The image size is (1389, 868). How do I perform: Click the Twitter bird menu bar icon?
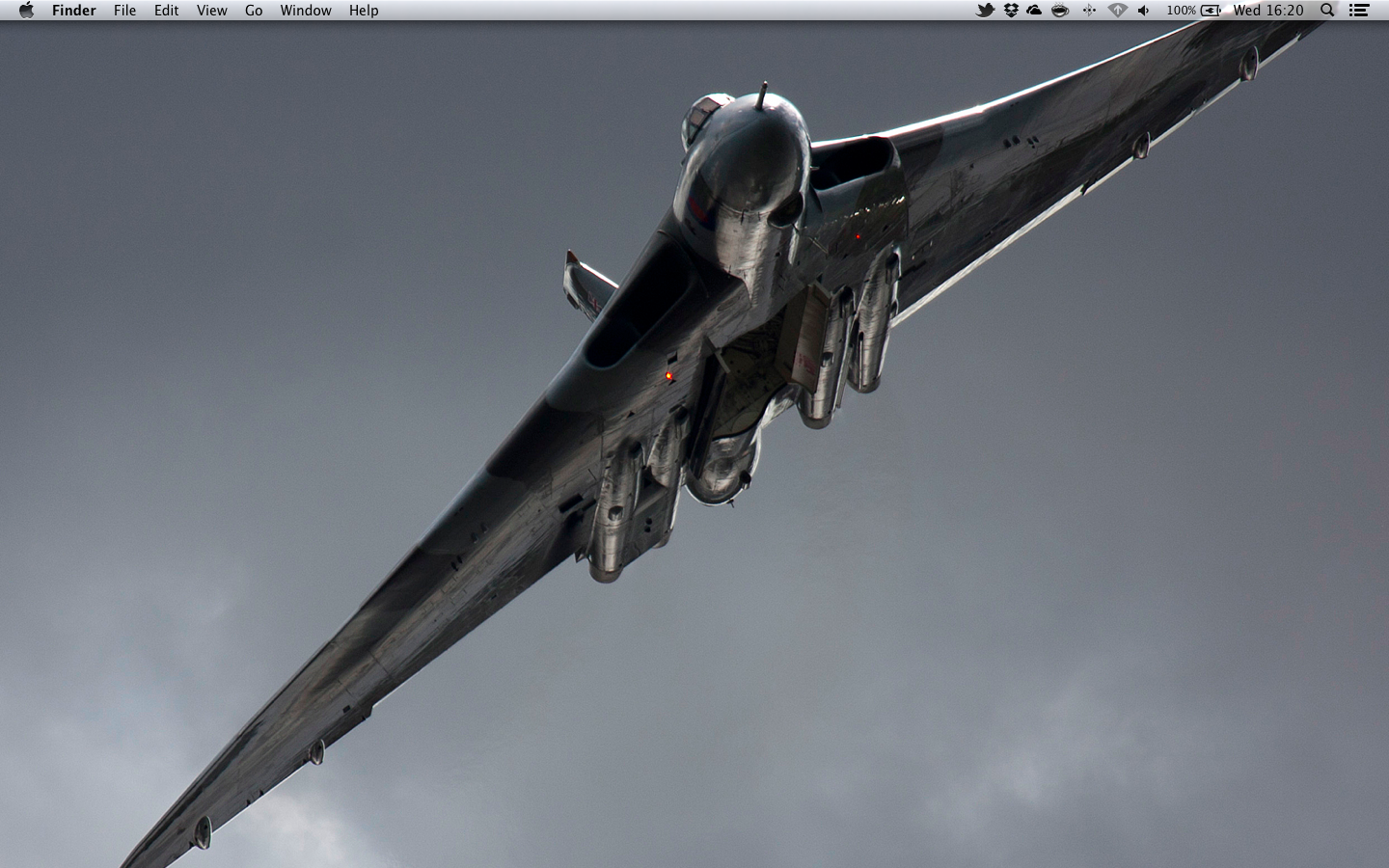click(x=985, y=11)
